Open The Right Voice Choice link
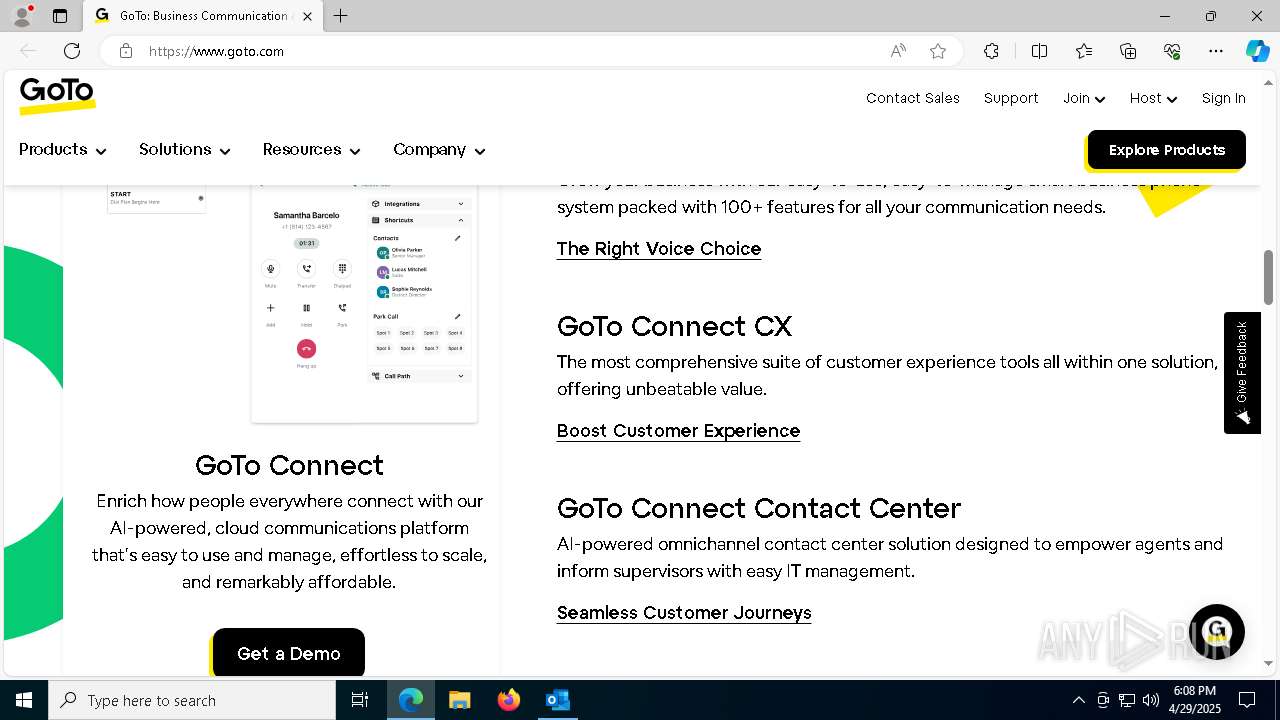Screen dimensions: 1280x720 coord(659,248)
